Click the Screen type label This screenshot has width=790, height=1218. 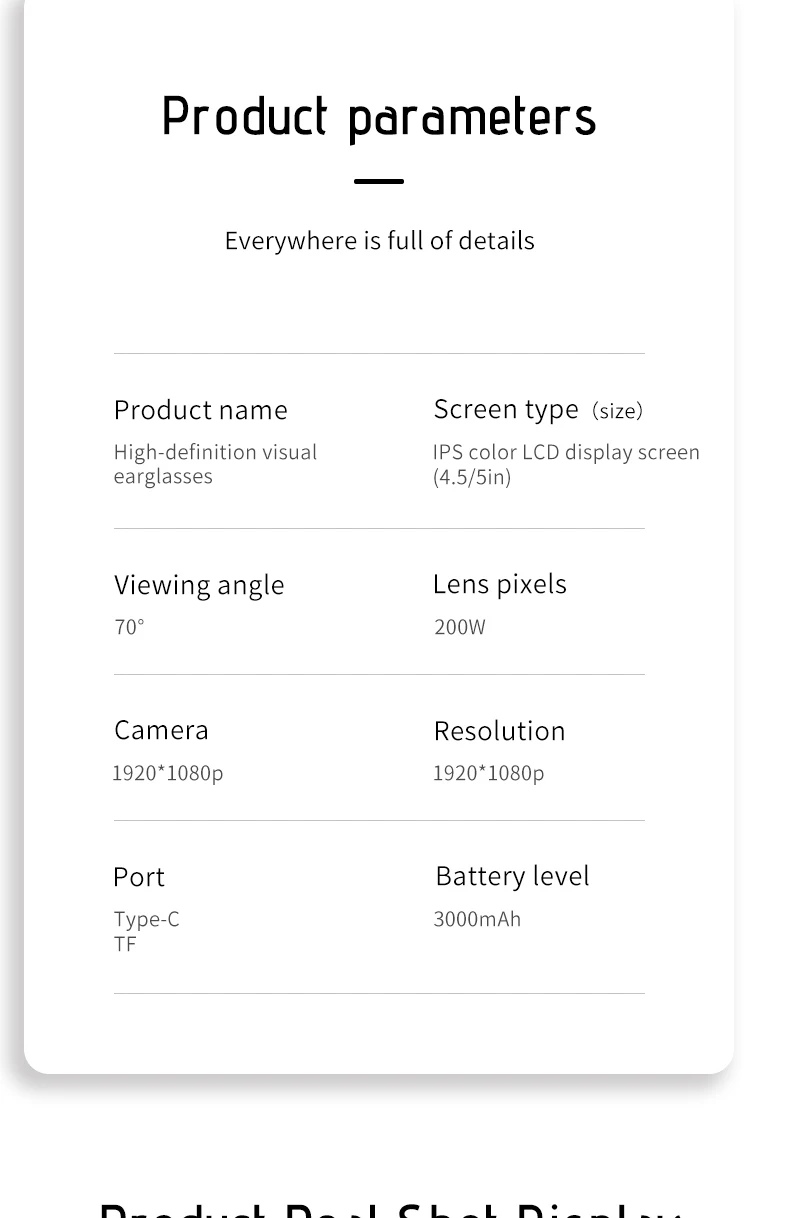(x=506, y=410)
